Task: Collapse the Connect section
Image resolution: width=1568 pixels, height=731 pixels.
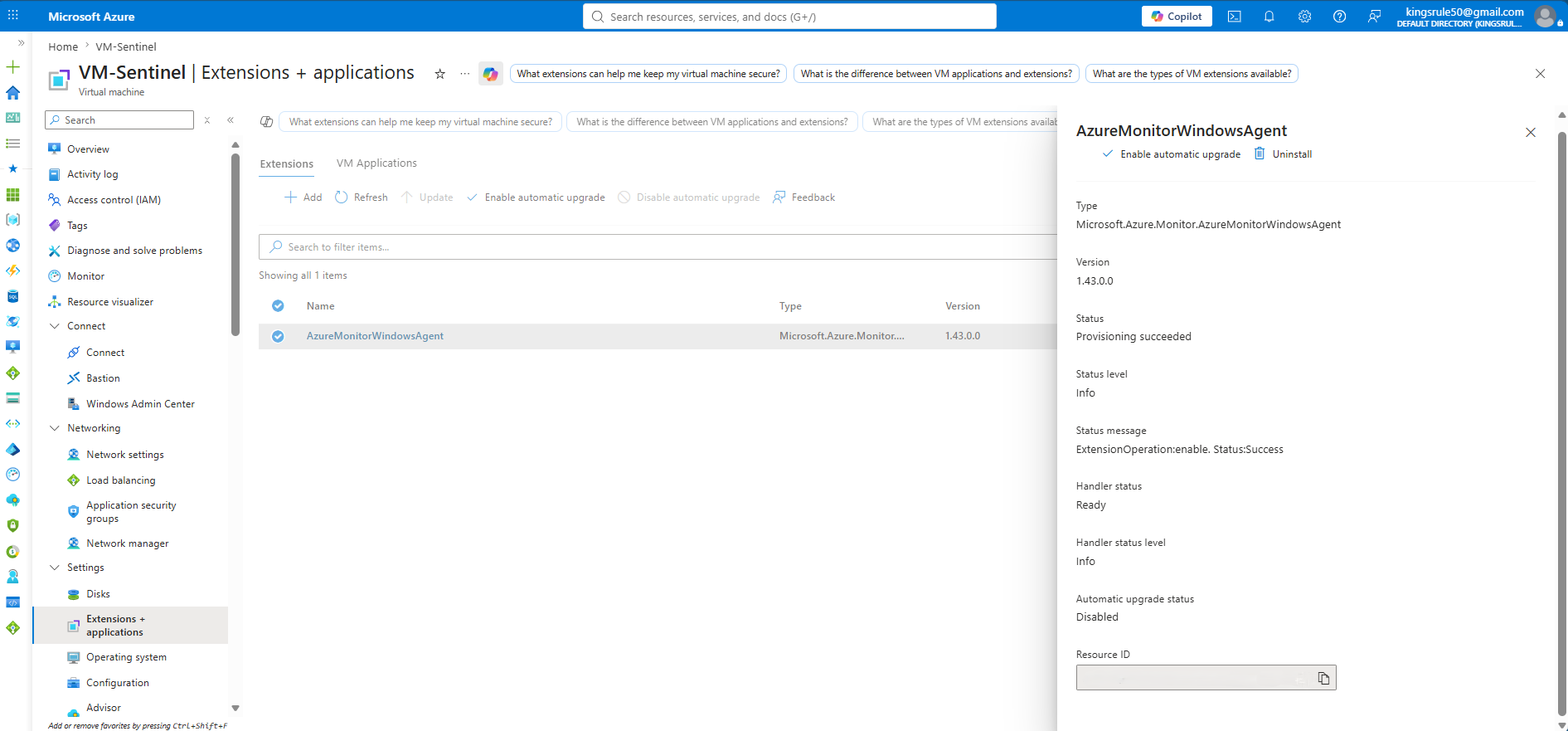Action: (55, 326)
